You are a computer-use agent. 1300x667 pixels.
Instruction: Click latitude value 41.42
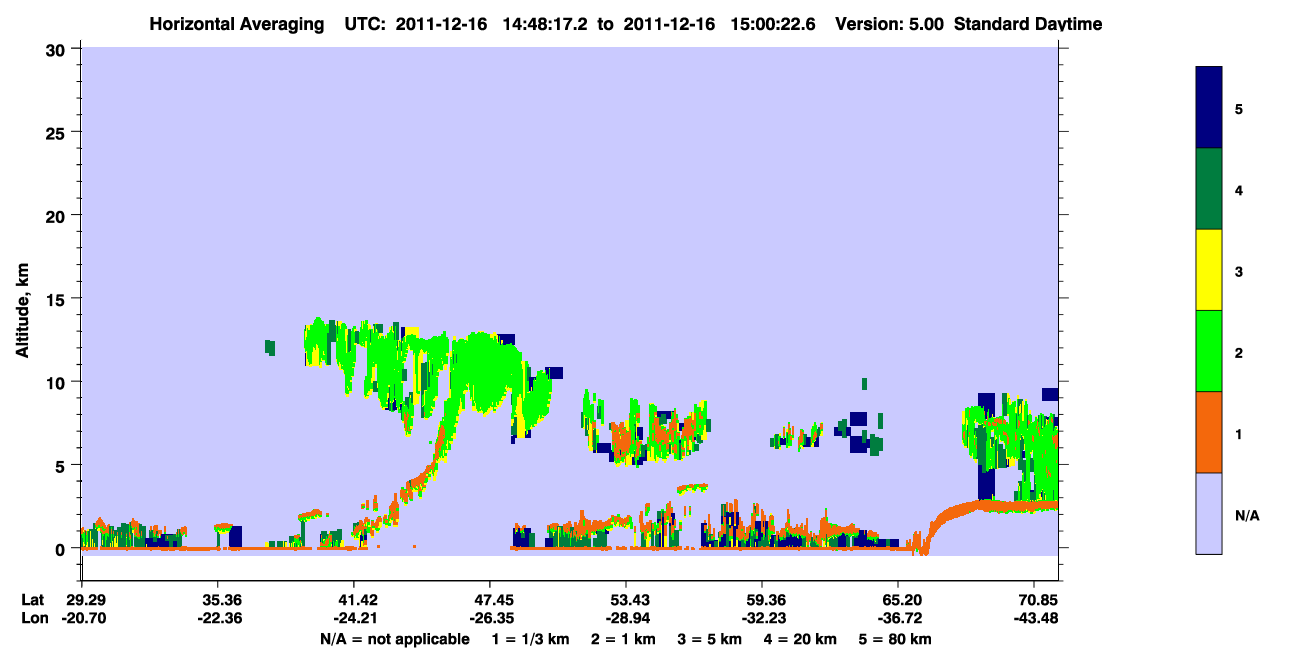(x=354, y=600)
